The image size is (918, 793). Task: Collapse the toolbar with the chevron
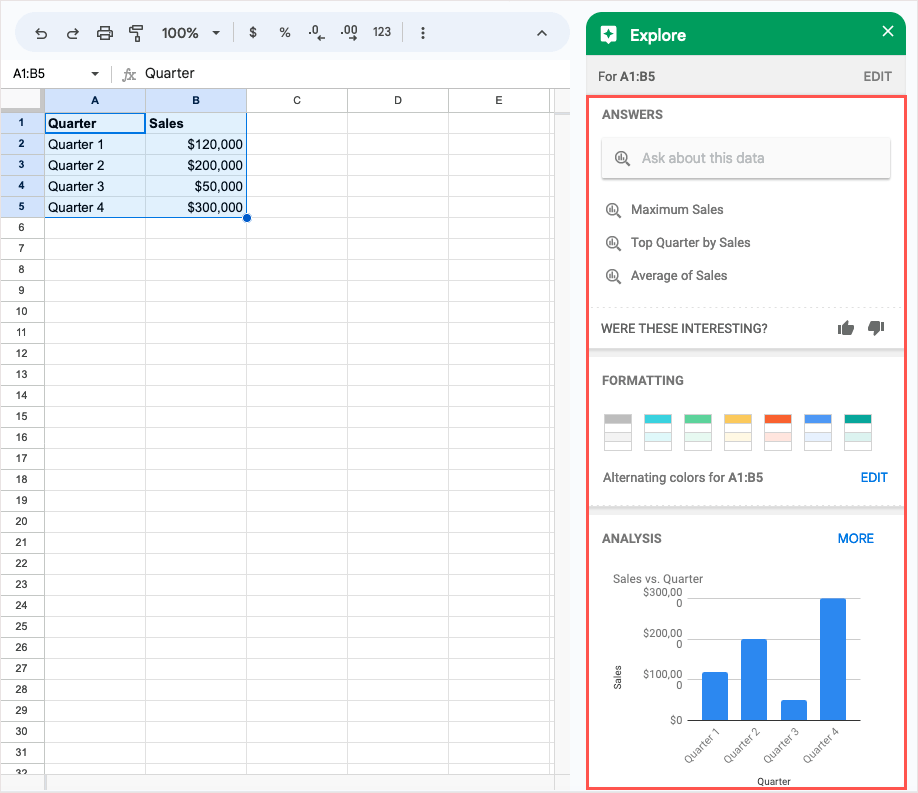click(542, 33)
